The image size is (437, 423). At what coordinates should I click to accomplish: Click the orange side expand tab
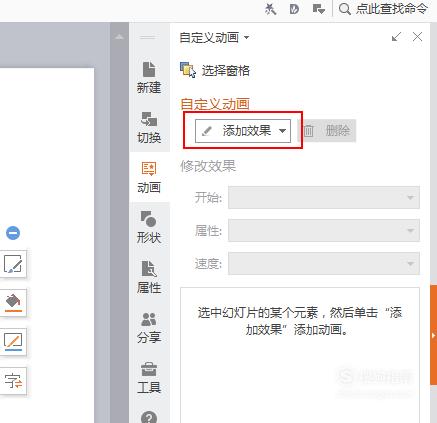click(433, 335)
